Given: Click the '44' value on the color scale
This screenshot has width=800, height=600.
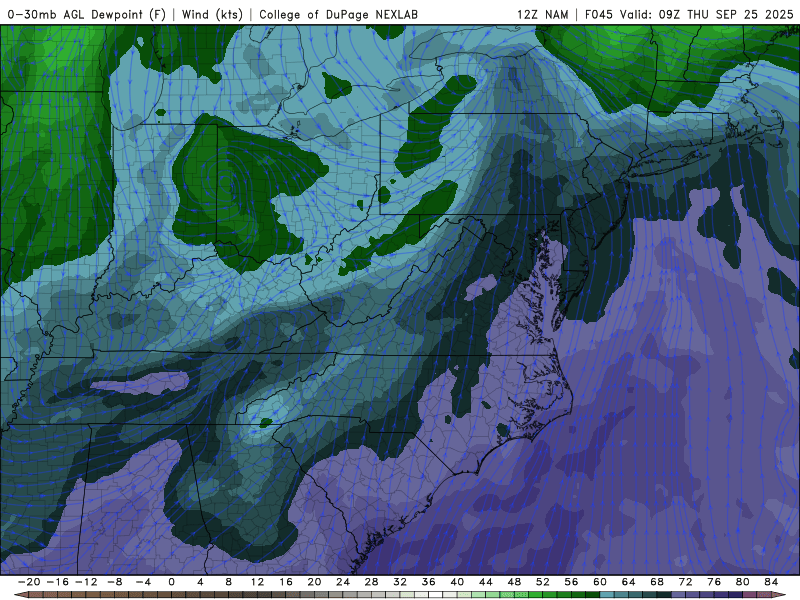Looking at the screenshot, I should pyautogui.click(x=486, y=582).
